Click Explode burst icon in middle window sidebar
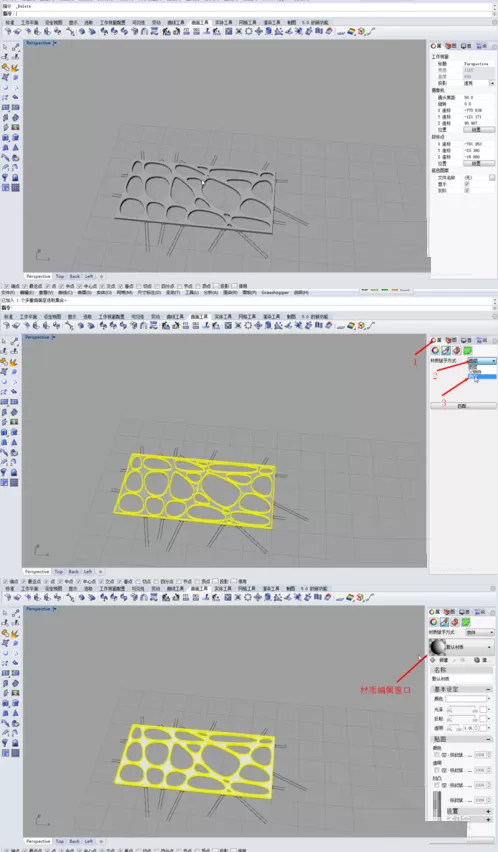Screen dimensions: 498x852 click(14, 362)
